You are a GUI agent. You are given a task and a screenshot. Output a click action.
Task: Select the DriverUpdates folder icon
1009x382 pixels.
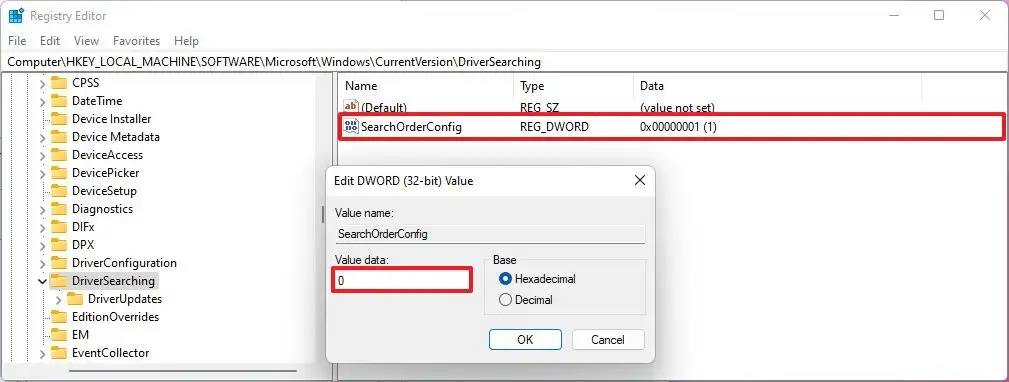point(75,298)
